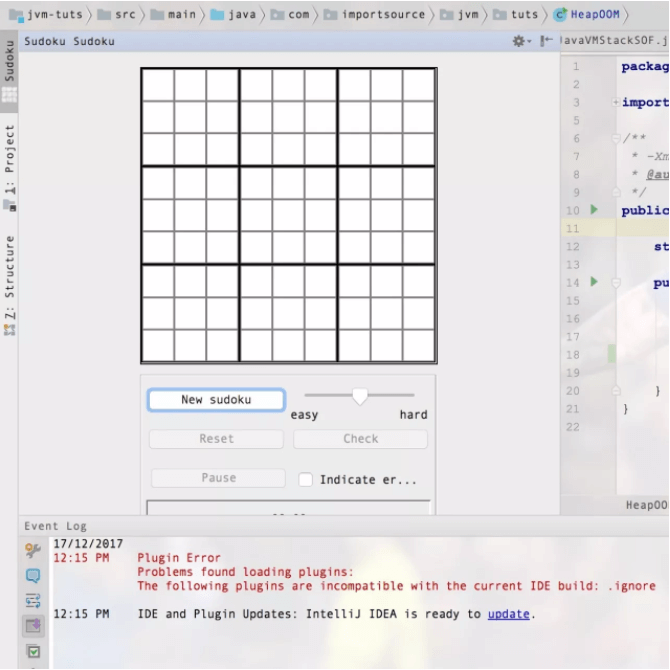Click jvm-tuts in the breadcrumb bar
This screenshot has height=670, width=670.
[46, 15]
